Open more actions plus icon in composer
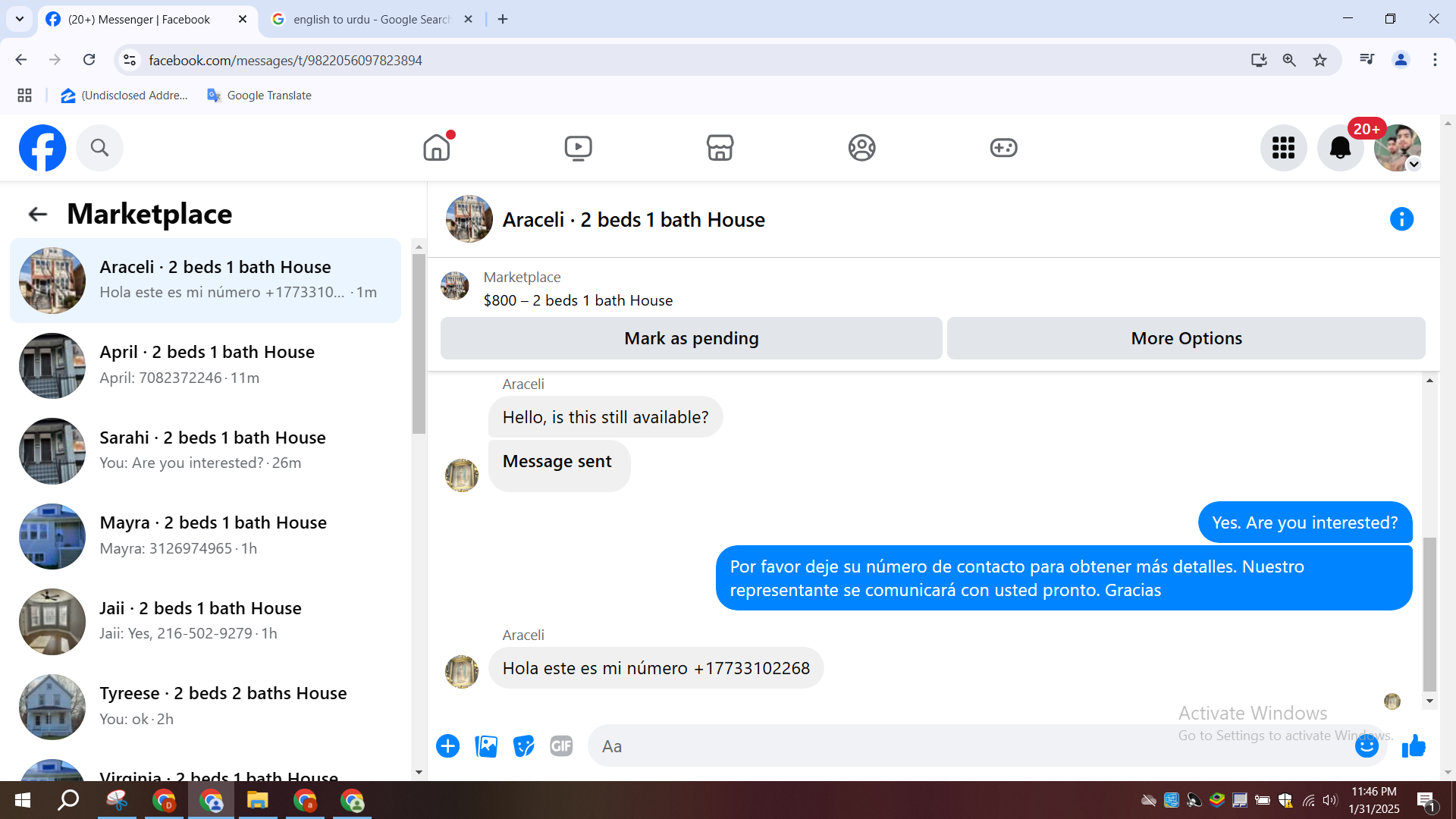This screenshot has height=819, width=1456. (448, 746)
